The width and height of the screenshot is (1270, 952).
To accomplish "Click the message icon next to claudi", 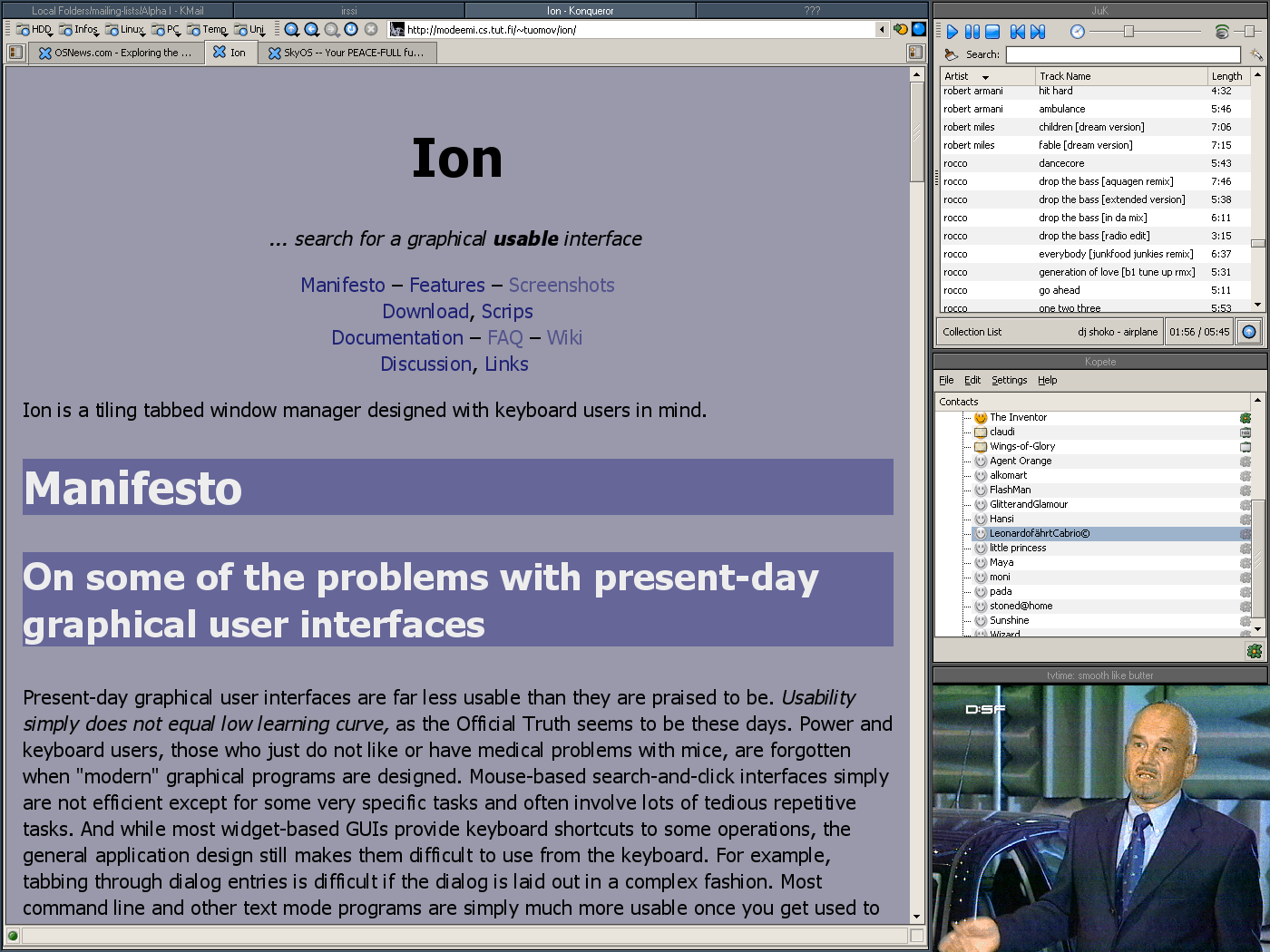I will tap(981, 432).
